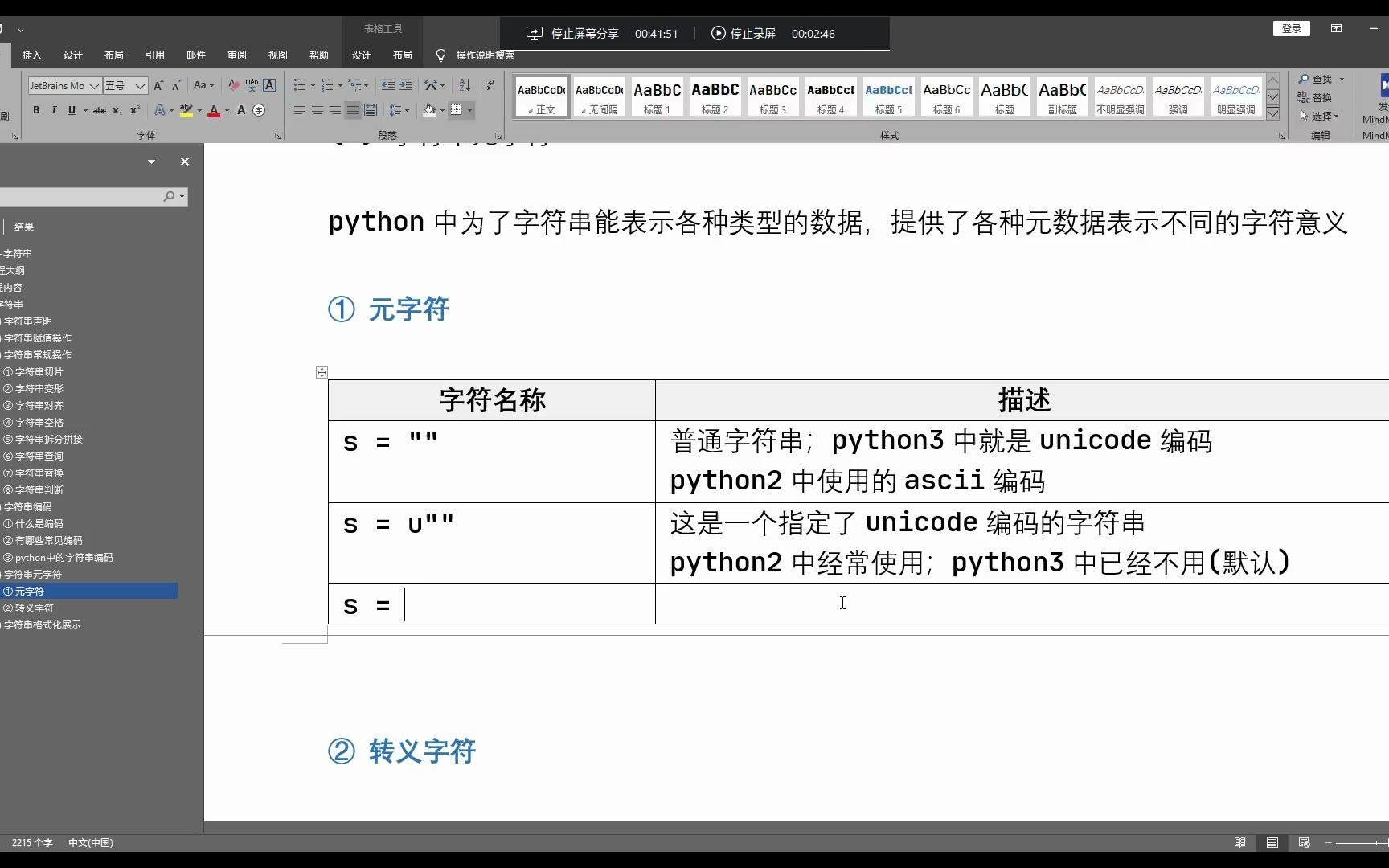1389x868 pixels.
Task: Apply paragraph shading fill color
Action: point(430,110)
